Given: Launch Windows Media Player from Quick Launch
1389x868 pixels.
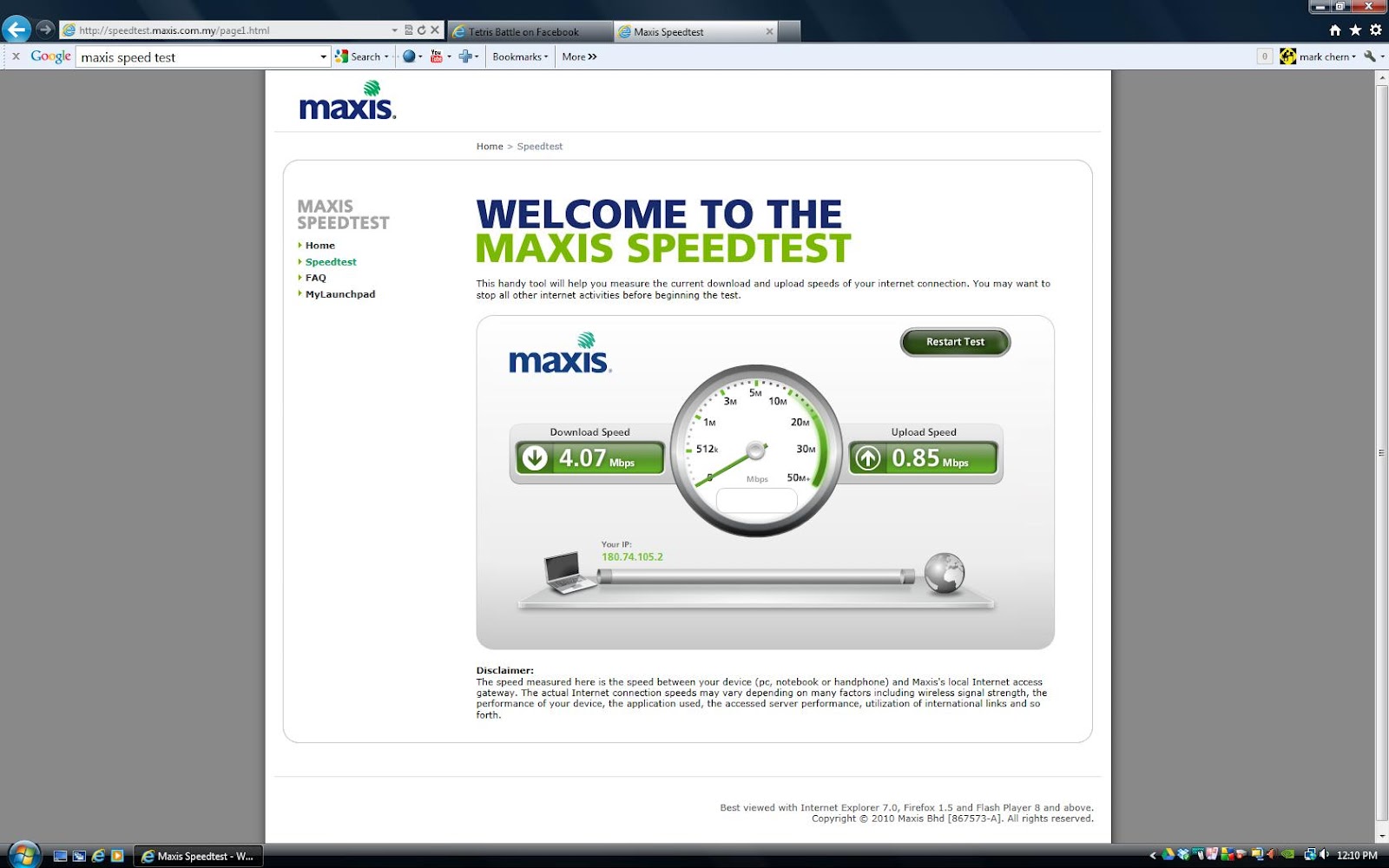Looking at the screenshot, I should coord(117,856).
